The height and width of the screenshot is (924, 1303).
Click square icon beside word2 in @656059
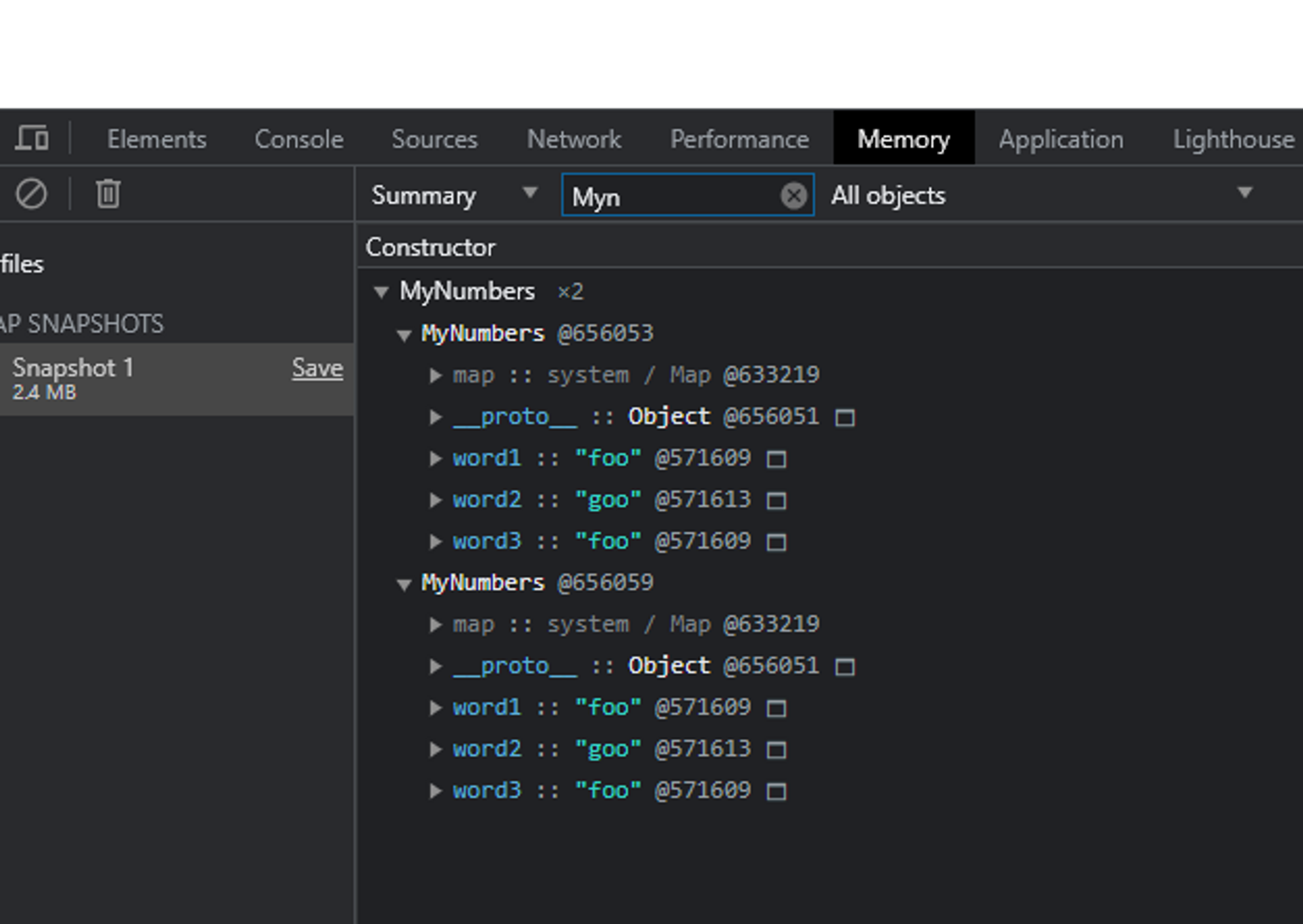776,750
